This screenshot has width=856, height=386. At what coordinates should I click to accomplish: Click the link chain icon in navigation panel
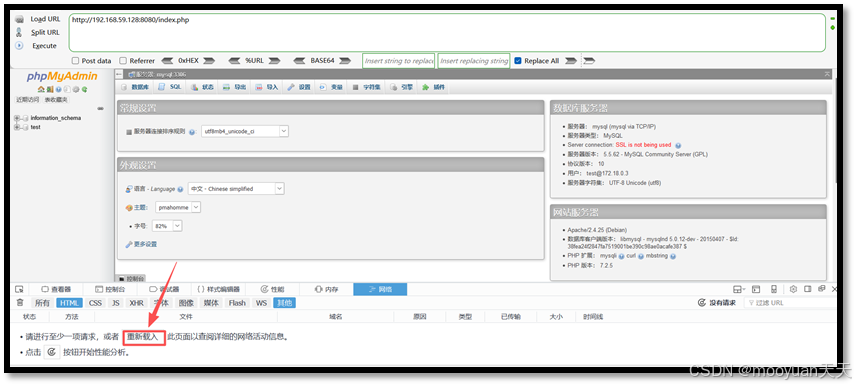point(100,109)
